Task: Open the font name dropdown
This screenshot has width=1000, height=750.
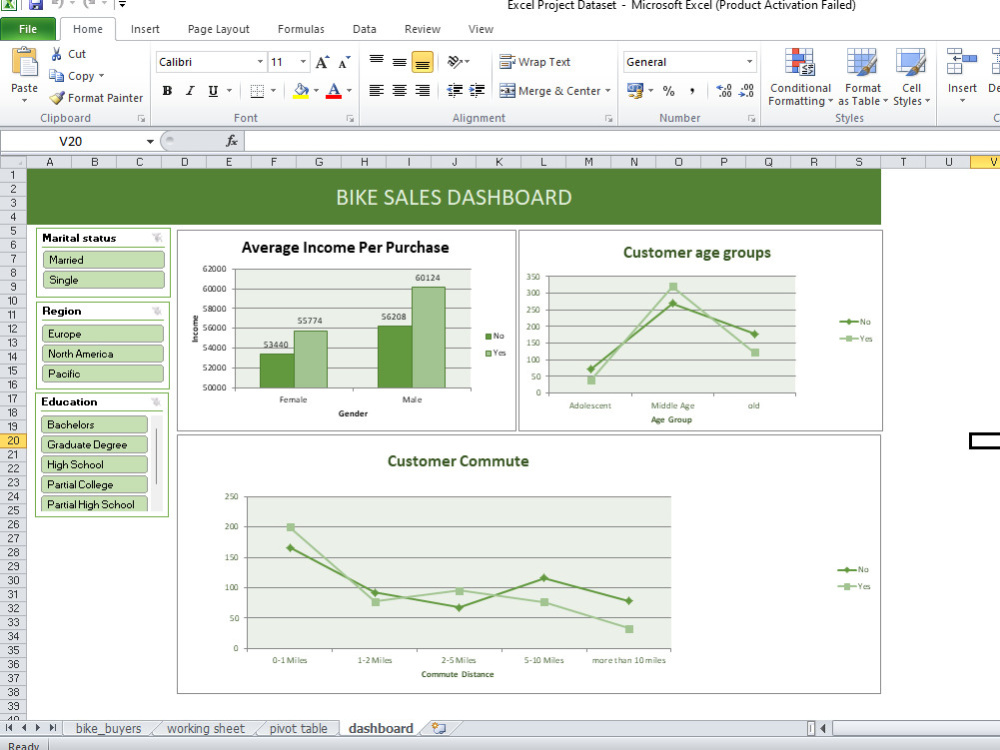Action: pyautogui.click(x=260, y=62)
